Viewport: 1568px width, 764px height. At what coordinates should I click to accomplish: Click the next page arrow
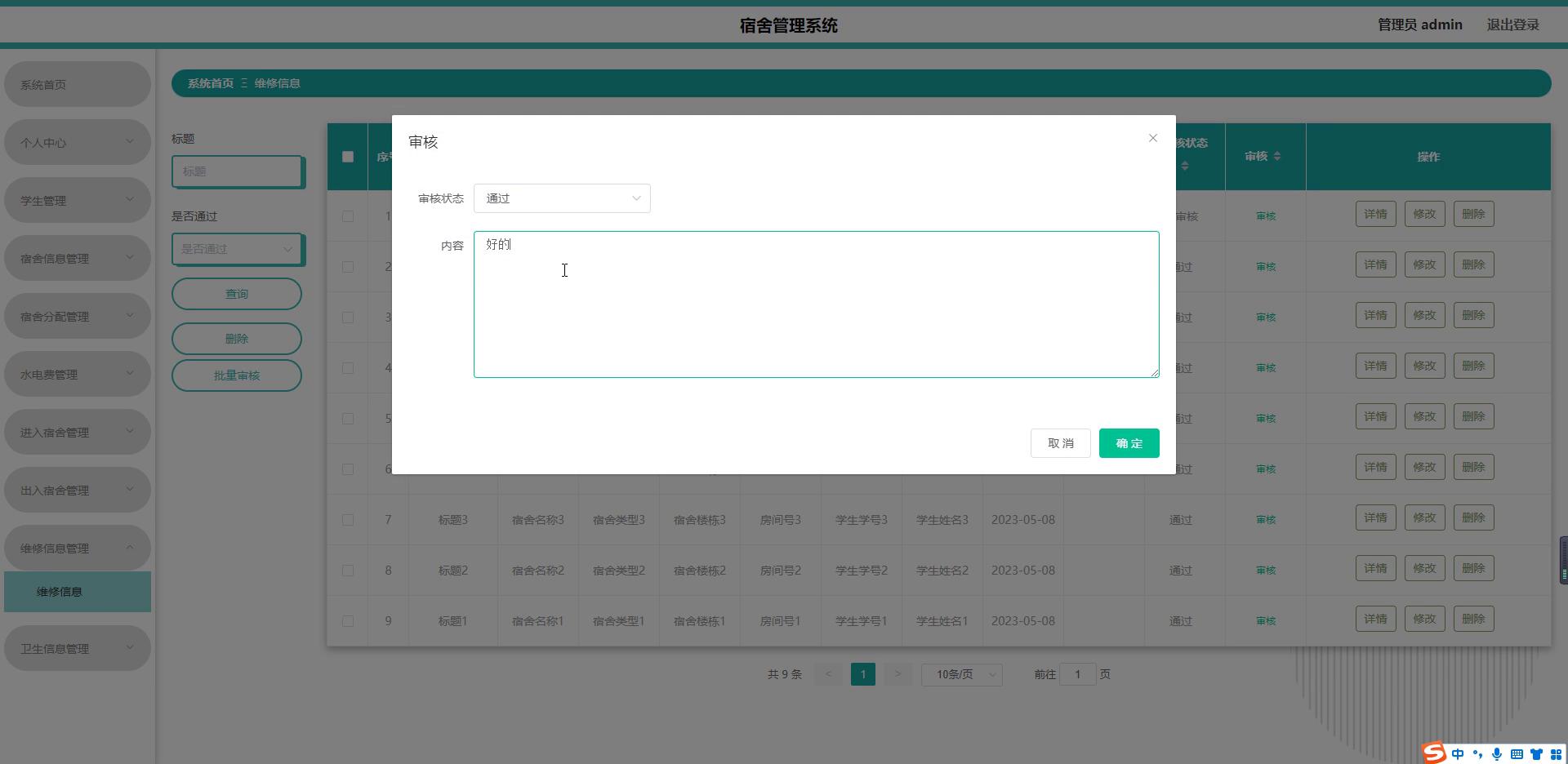pos(898,674)
